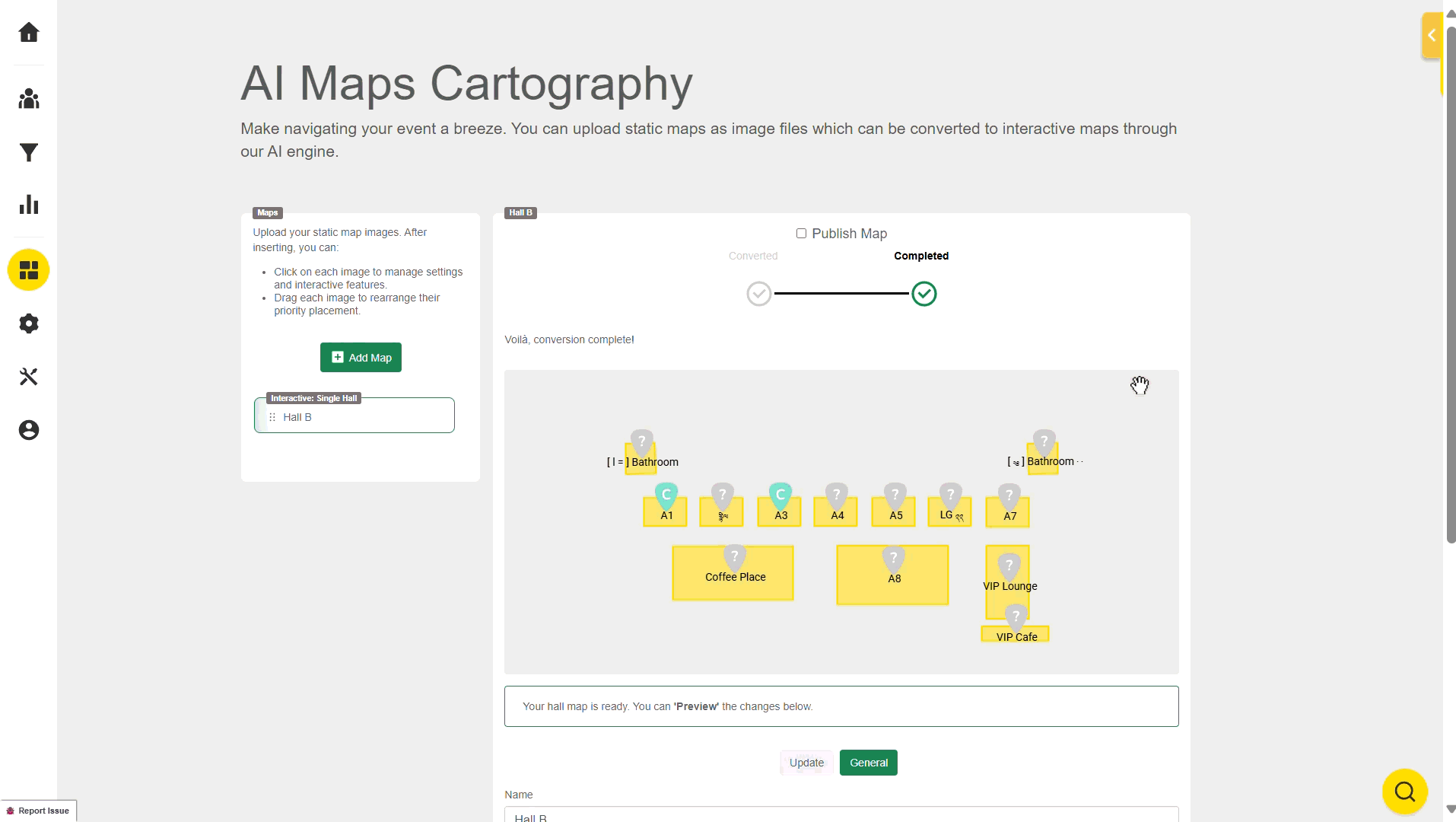
Task: Open the bar chart analytics icon
Action: pos(29,205)
